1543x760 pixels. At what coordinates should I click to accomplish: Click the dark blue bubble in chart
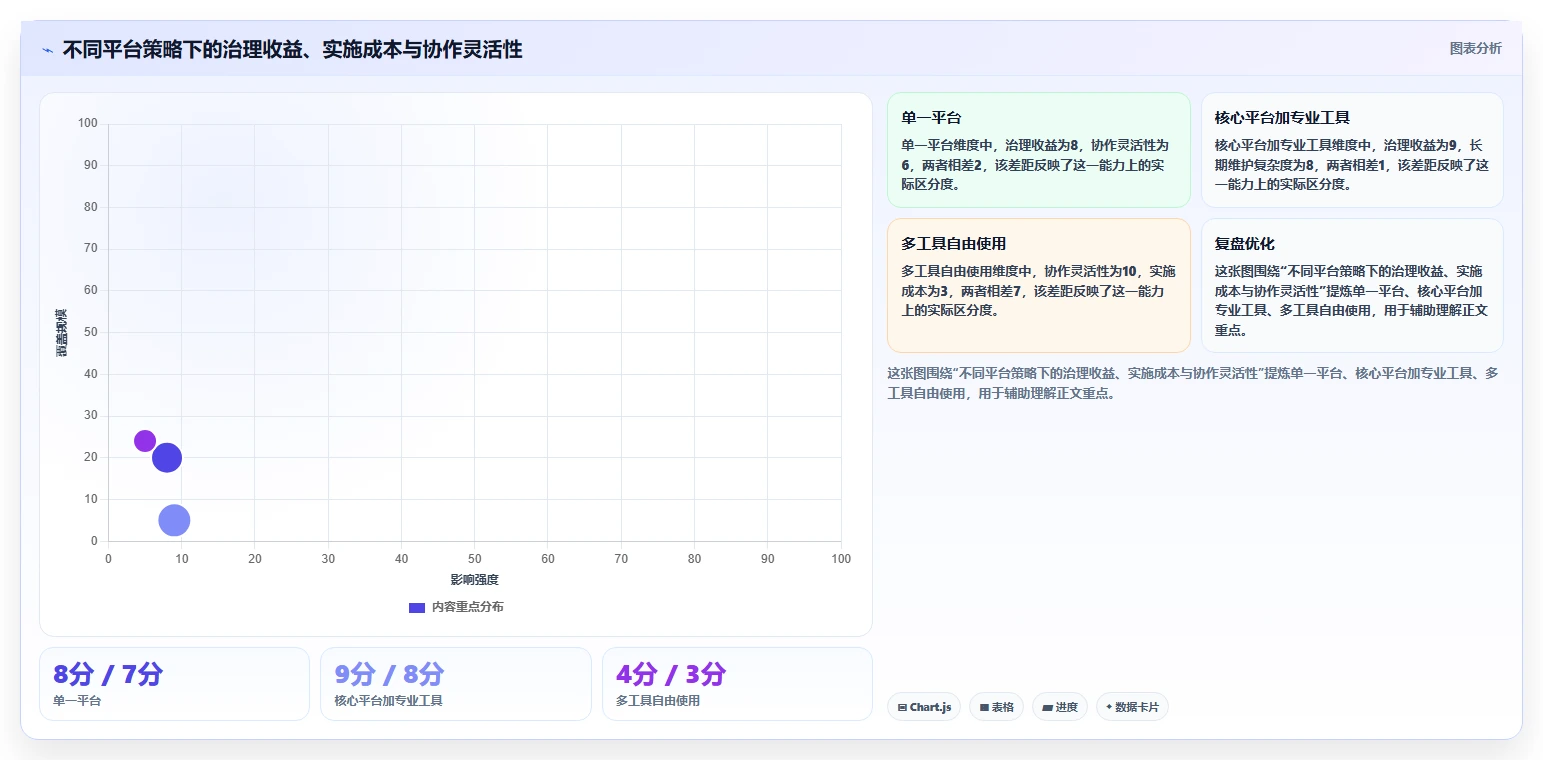167,458
